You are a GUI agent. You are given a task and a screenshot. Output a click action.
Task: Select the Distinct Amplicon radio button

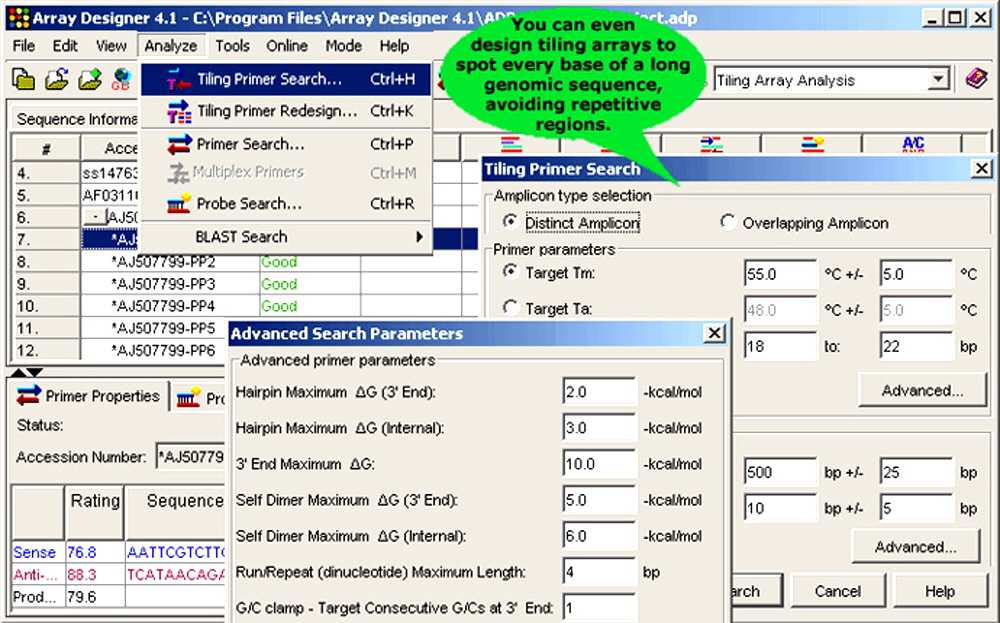point(510,222)
